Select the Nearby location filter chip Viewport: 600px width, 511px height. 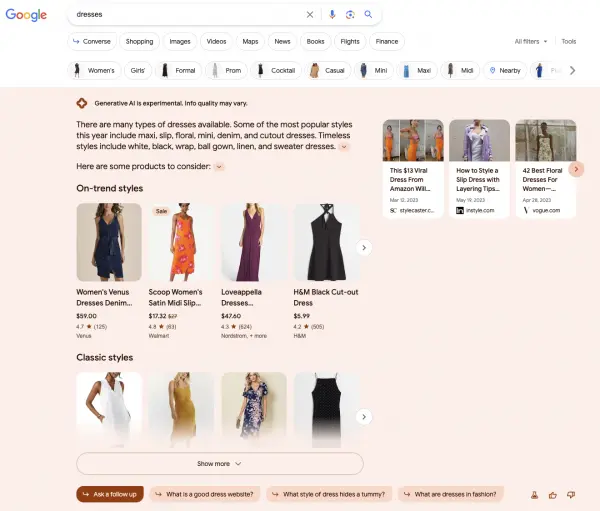click(505, 70)
